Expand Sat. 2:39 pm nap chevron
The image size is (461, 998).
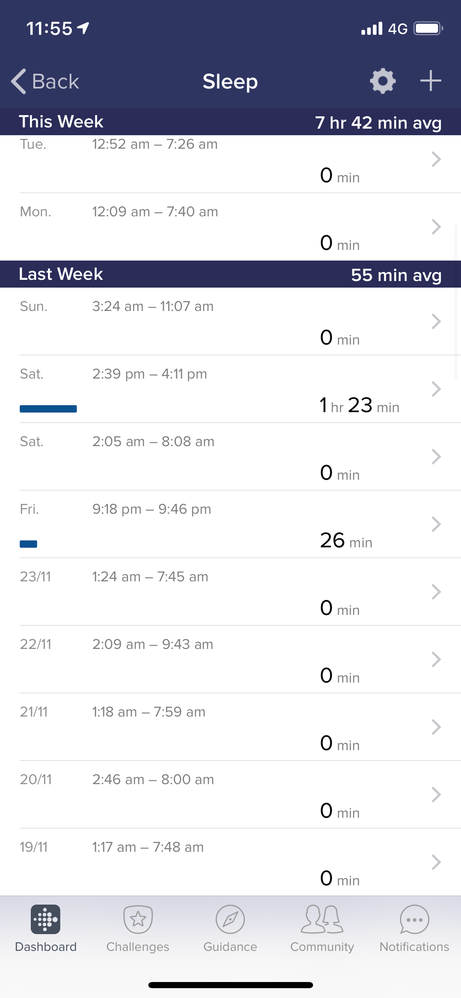point(436,389)
